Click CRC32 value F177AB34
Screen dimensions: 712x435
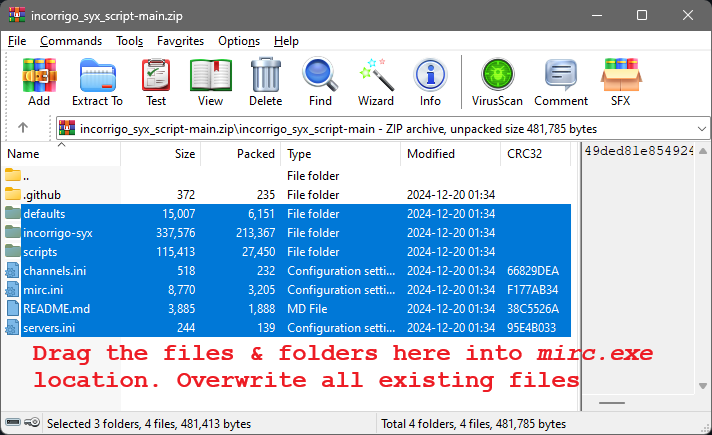click(x=533, y=290)
